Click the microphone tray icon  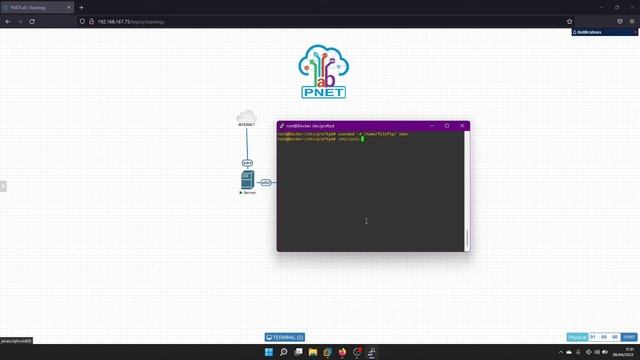coord(578,352)
